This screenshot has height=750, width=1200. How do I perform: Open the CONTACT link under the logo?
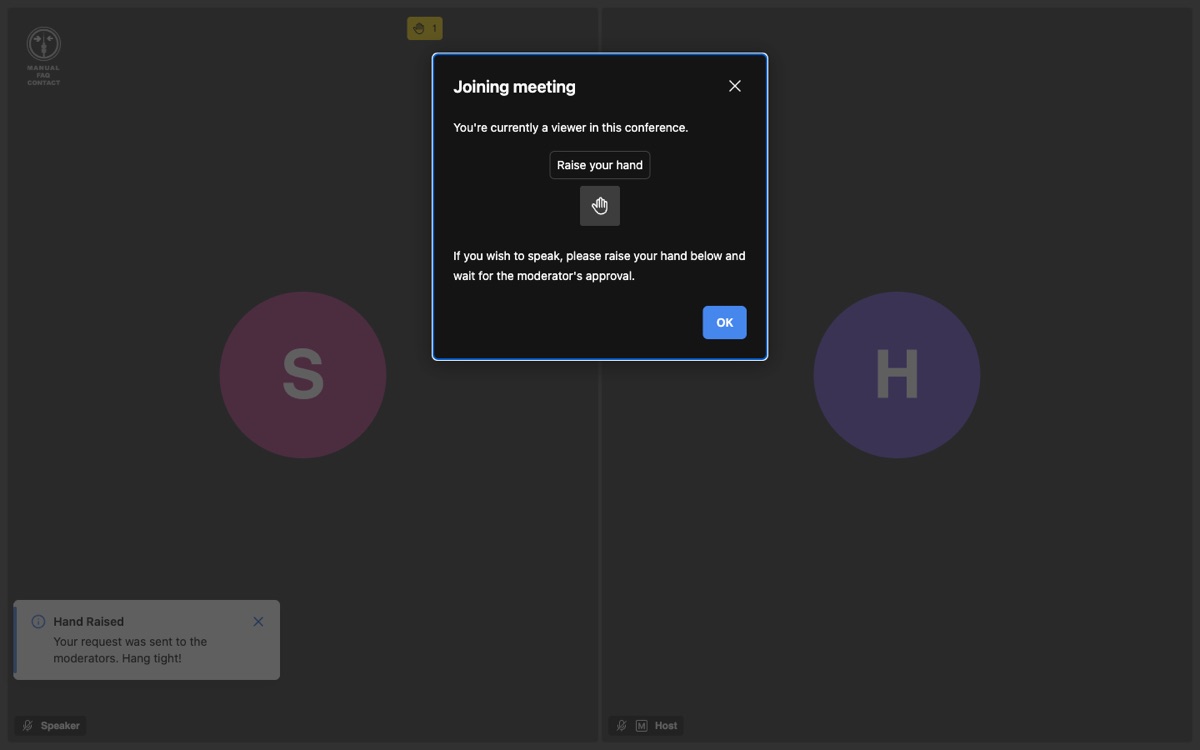(x=43, y=82)
